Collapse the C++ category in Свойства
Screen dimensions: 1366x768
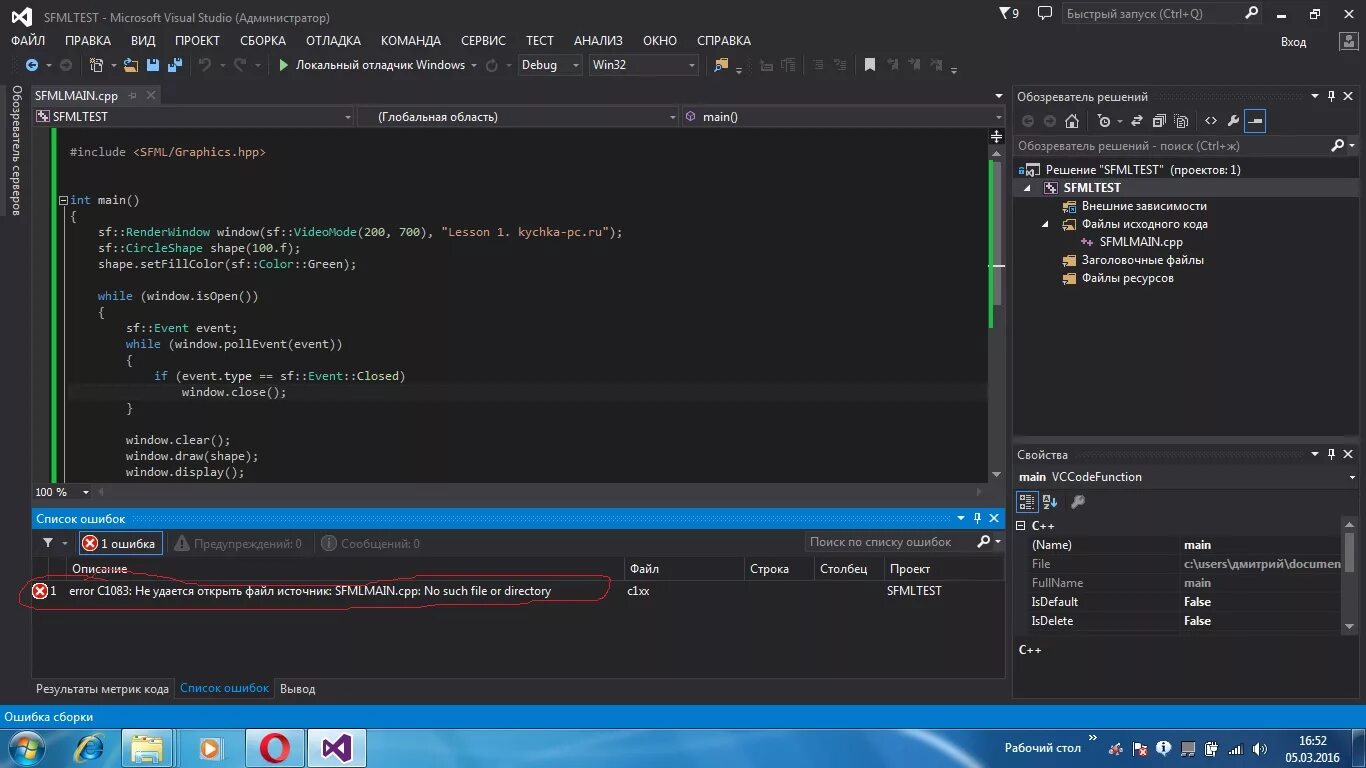1021,526
